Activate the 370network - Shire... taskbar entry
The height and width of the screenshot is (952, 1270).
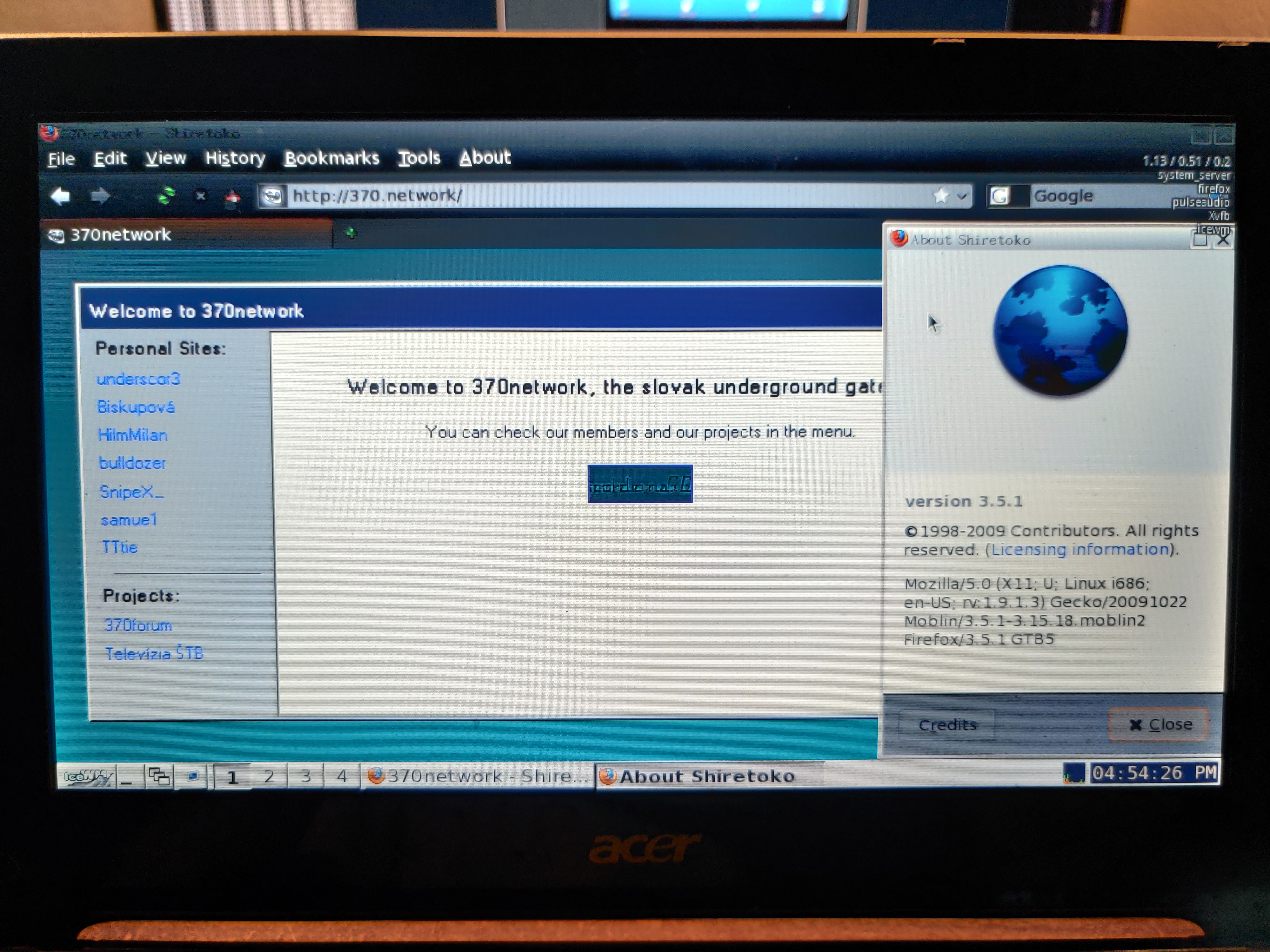(478, 776)
